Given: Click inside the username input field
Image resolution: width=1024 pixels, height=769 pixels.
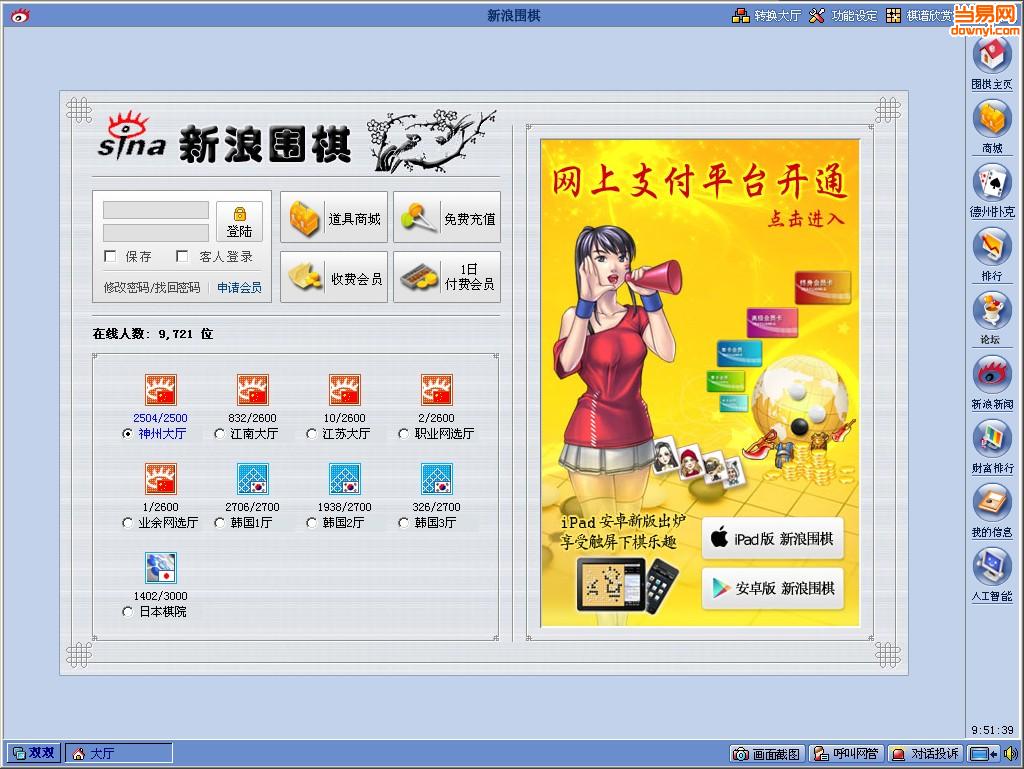Looking at the screenshot, I should click(x=156, y=209).
